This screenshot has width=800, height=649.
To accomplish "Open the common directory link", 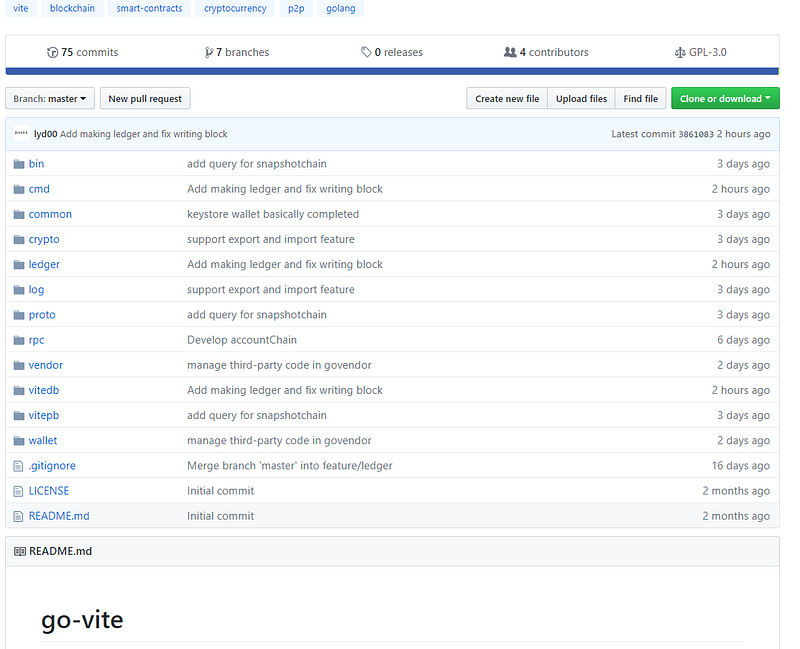I will point(50,214).
